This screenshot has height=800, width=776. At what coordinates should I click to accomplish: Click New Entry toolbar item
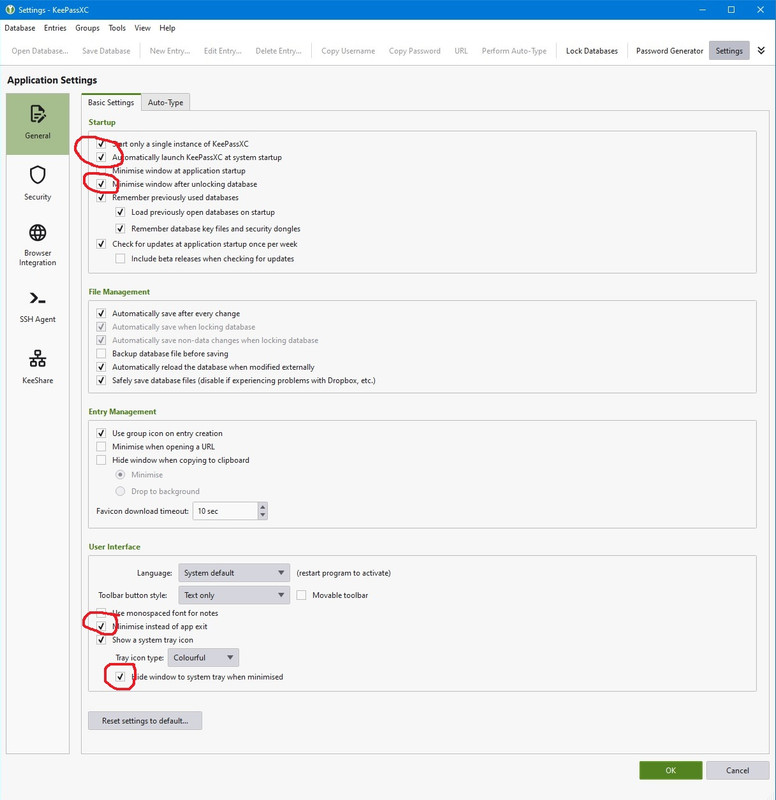coord(170,51)
